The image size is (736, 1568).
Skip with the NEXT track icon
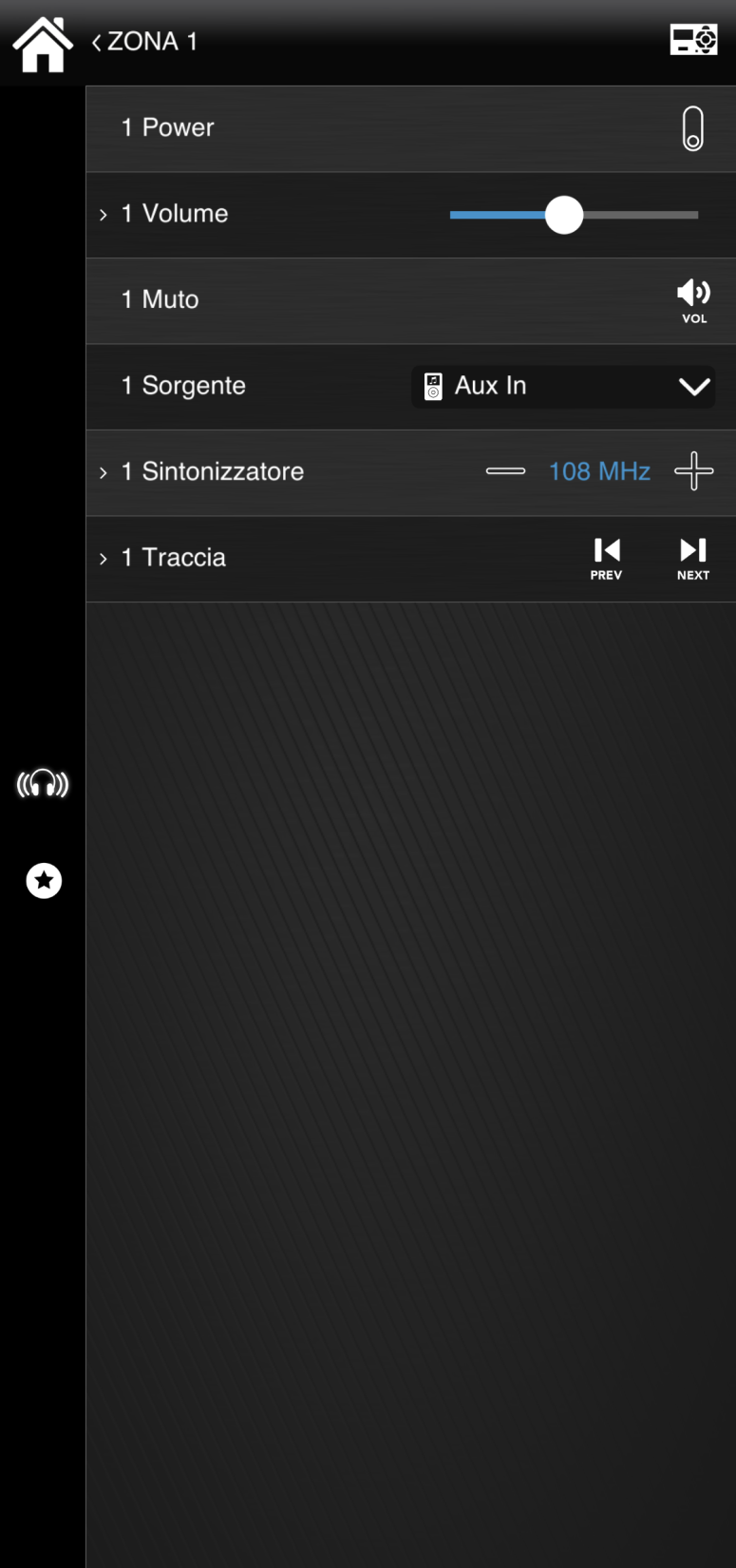pyautogui.click(x=693, y=558)
